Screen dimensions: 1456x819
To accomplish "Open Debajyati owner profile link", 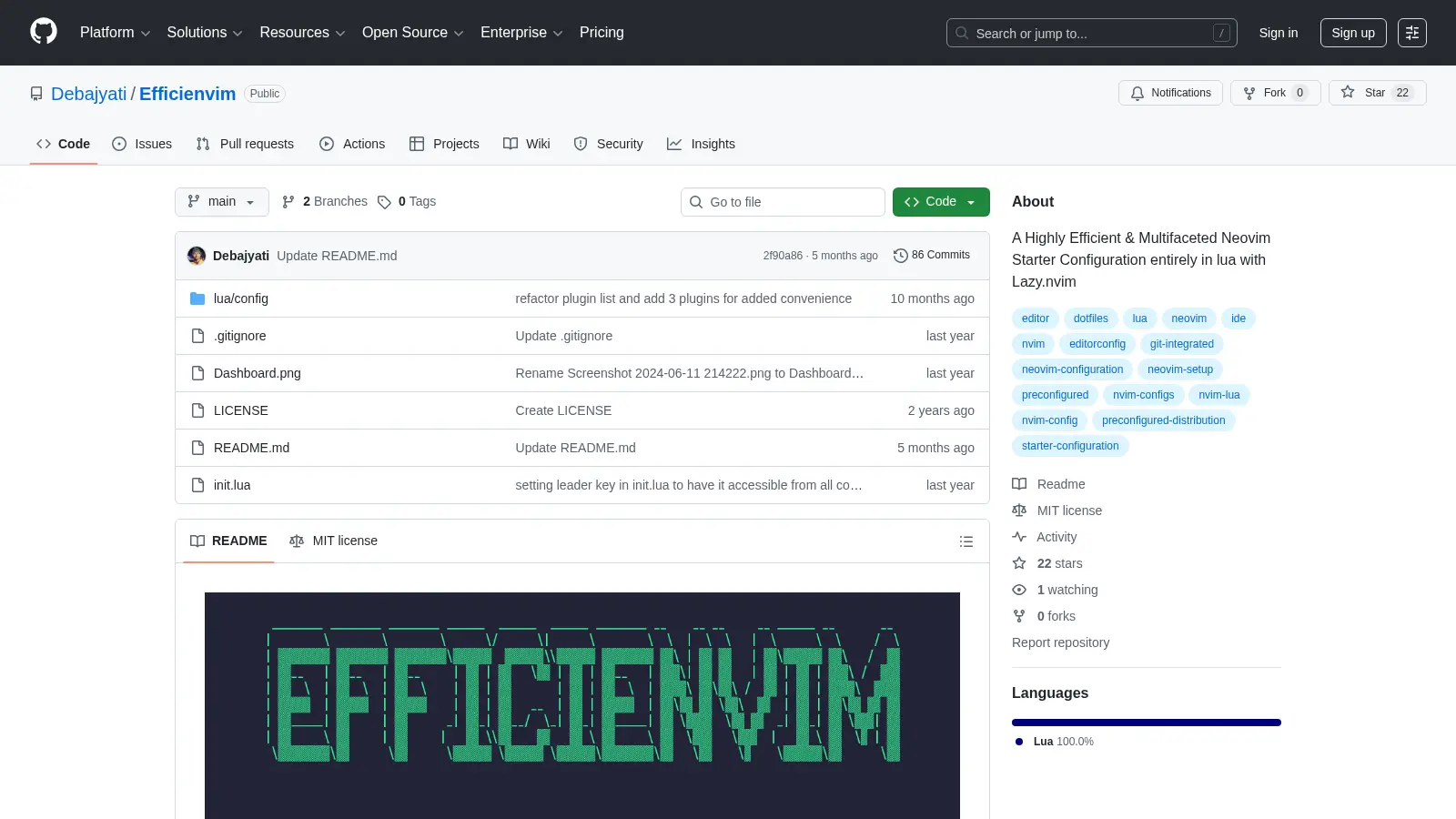I will tap(89, 94).
